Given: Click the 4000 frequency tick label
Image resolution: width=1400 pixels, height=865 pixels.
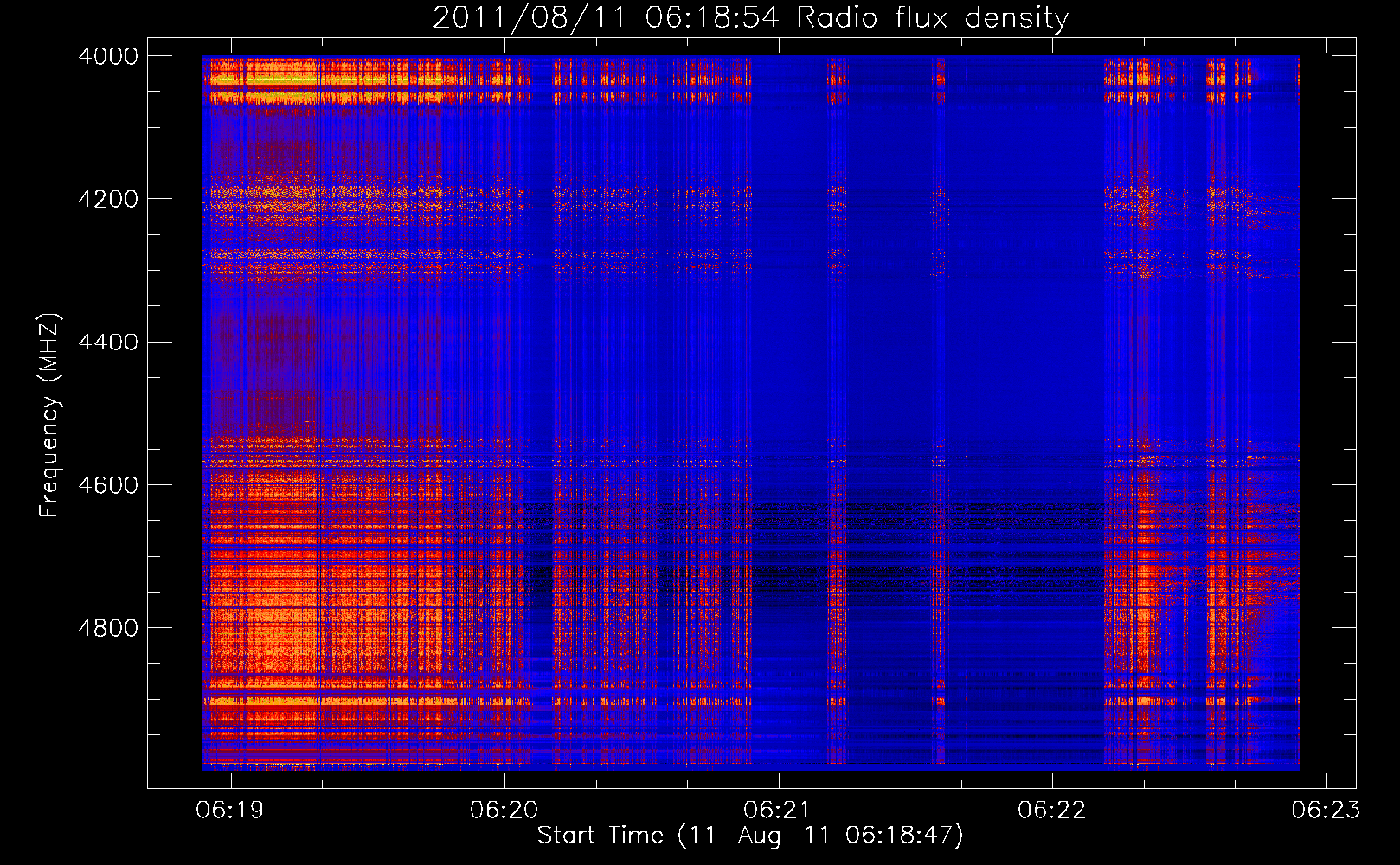Looking at the screenshot, I should [x=108, y=56].
